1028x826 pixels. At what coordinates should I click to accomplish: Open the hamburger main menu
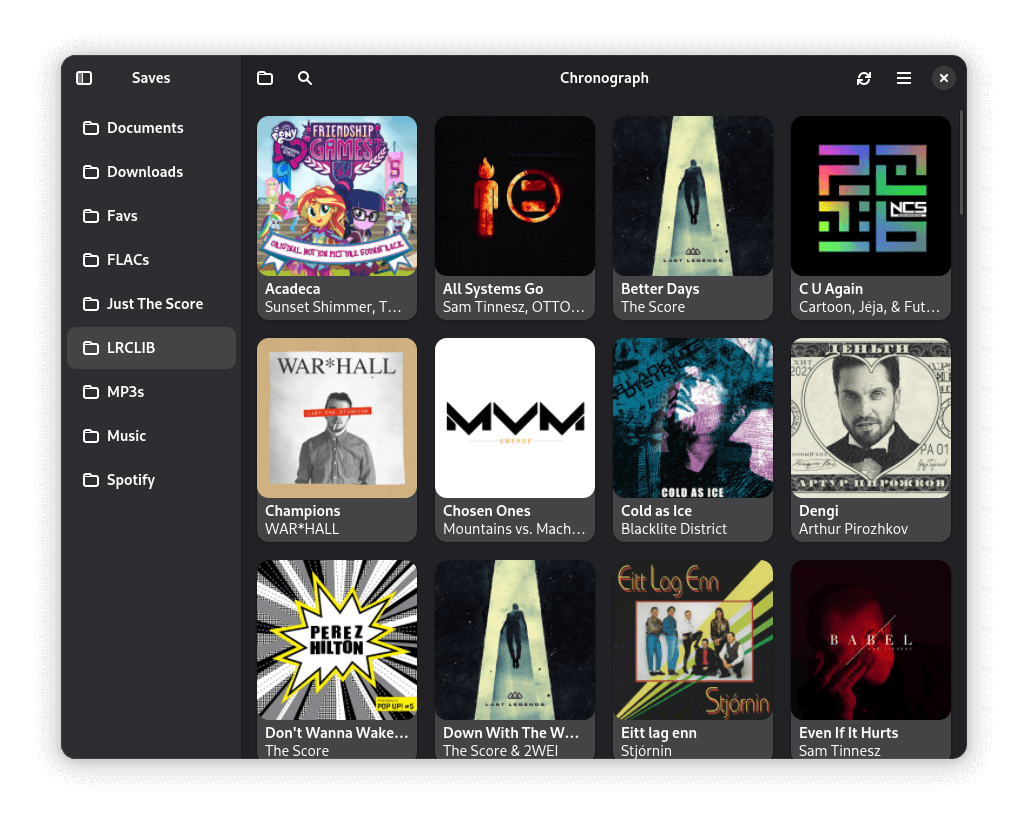coord(904,78)
